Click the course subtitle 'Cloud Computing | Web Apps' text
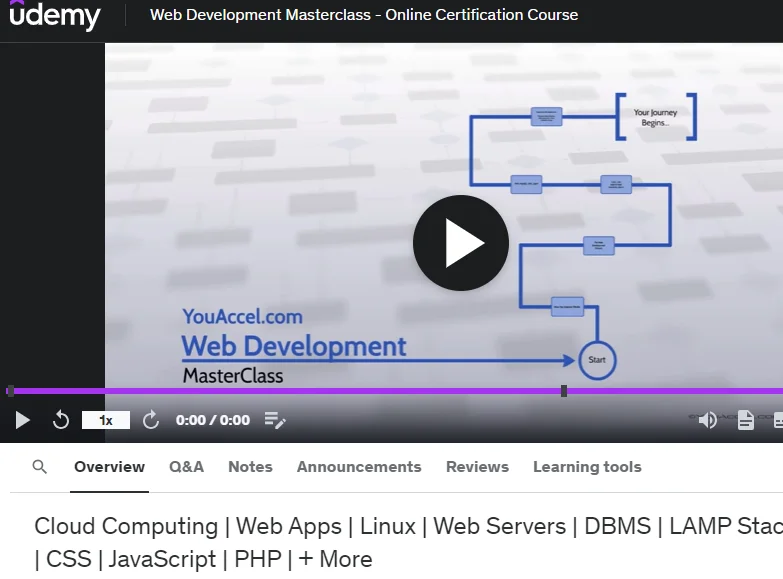 pyautogui.click(x=408, y=543)
